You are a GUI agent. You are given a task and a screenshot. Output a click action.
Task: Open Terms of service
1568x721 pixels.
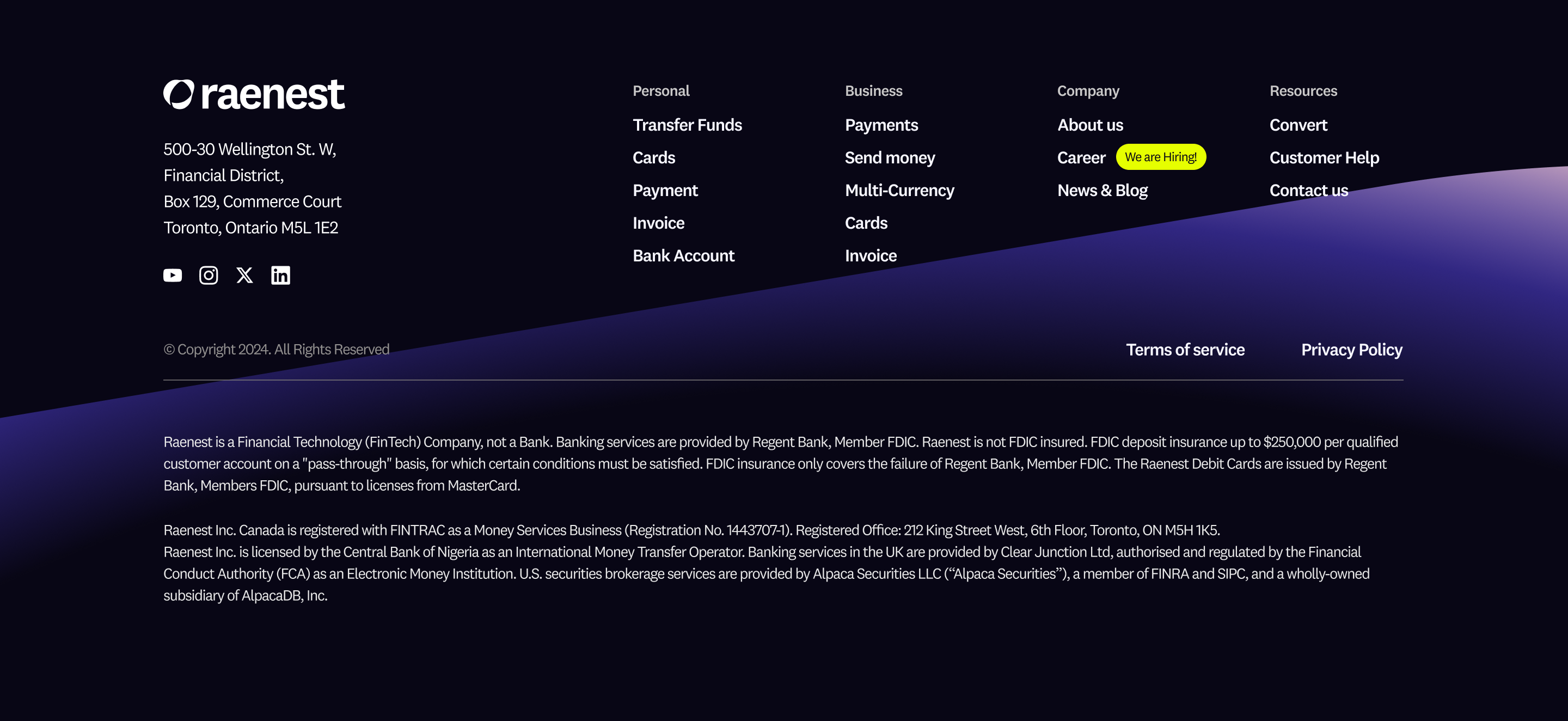pyautogui.click(x=1185, y=350)
